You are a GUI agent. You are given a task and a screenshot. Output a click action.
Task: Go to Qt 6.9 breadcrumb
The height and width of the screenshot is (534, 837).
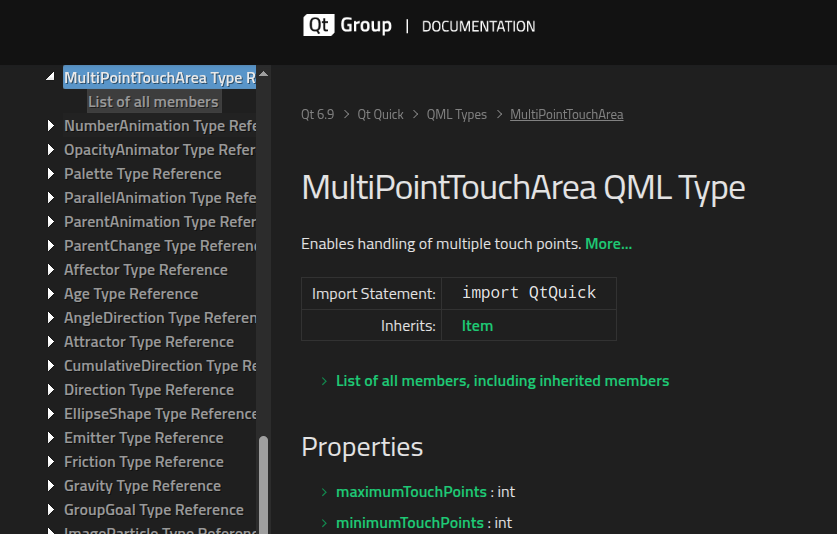tap(317, 114)
